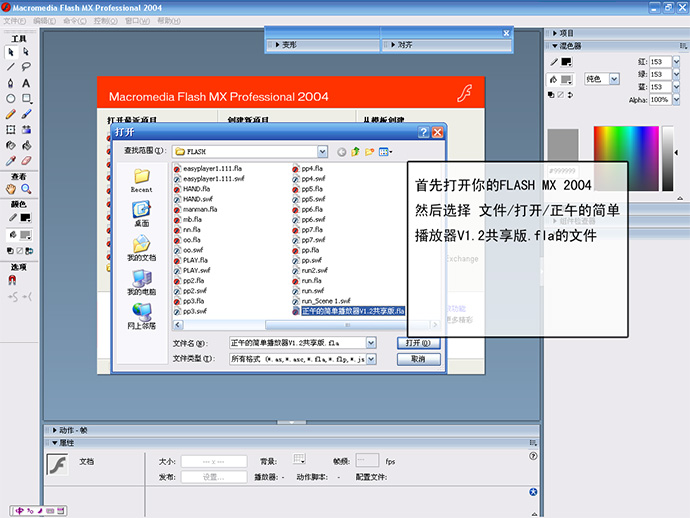Open the Help menu
This screenshot has width=690, height=518.
[x=169, y=21]
